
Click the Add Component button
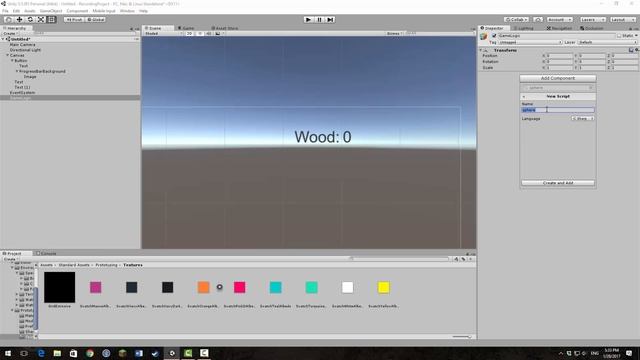tap(558, 78)
